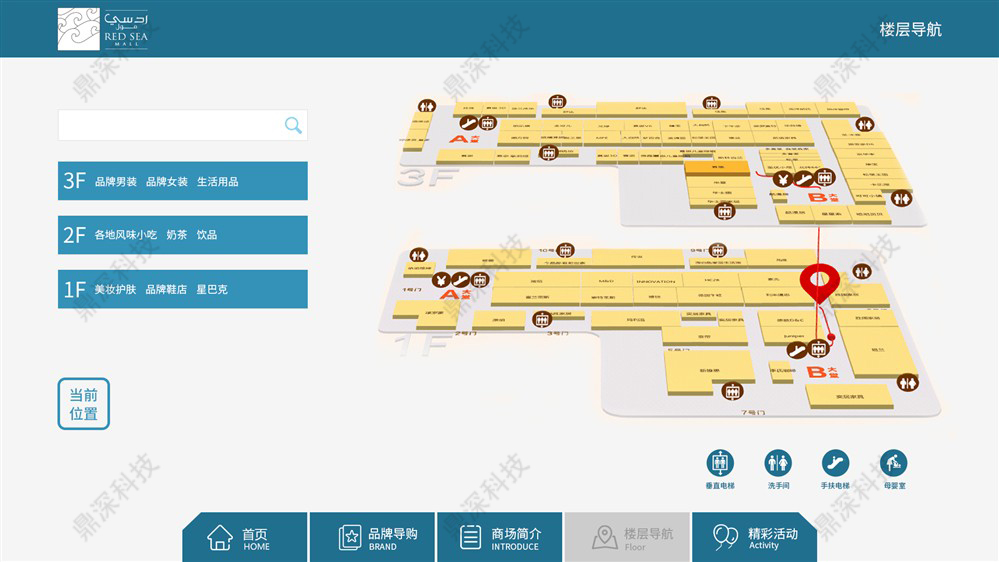The image size is (999, 562).
Task: Switch to the 品牌导购 BRAND tab
Action: [371, 538]
